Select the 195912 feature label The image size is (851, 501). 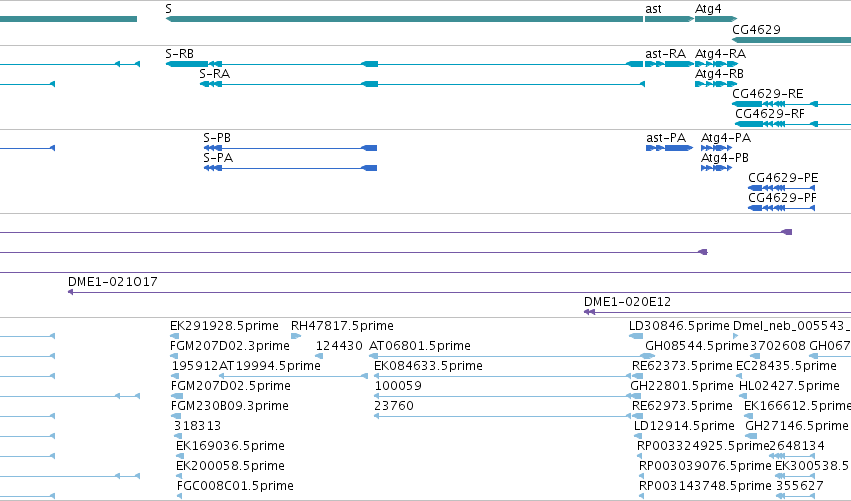click(x=194, y=366)
